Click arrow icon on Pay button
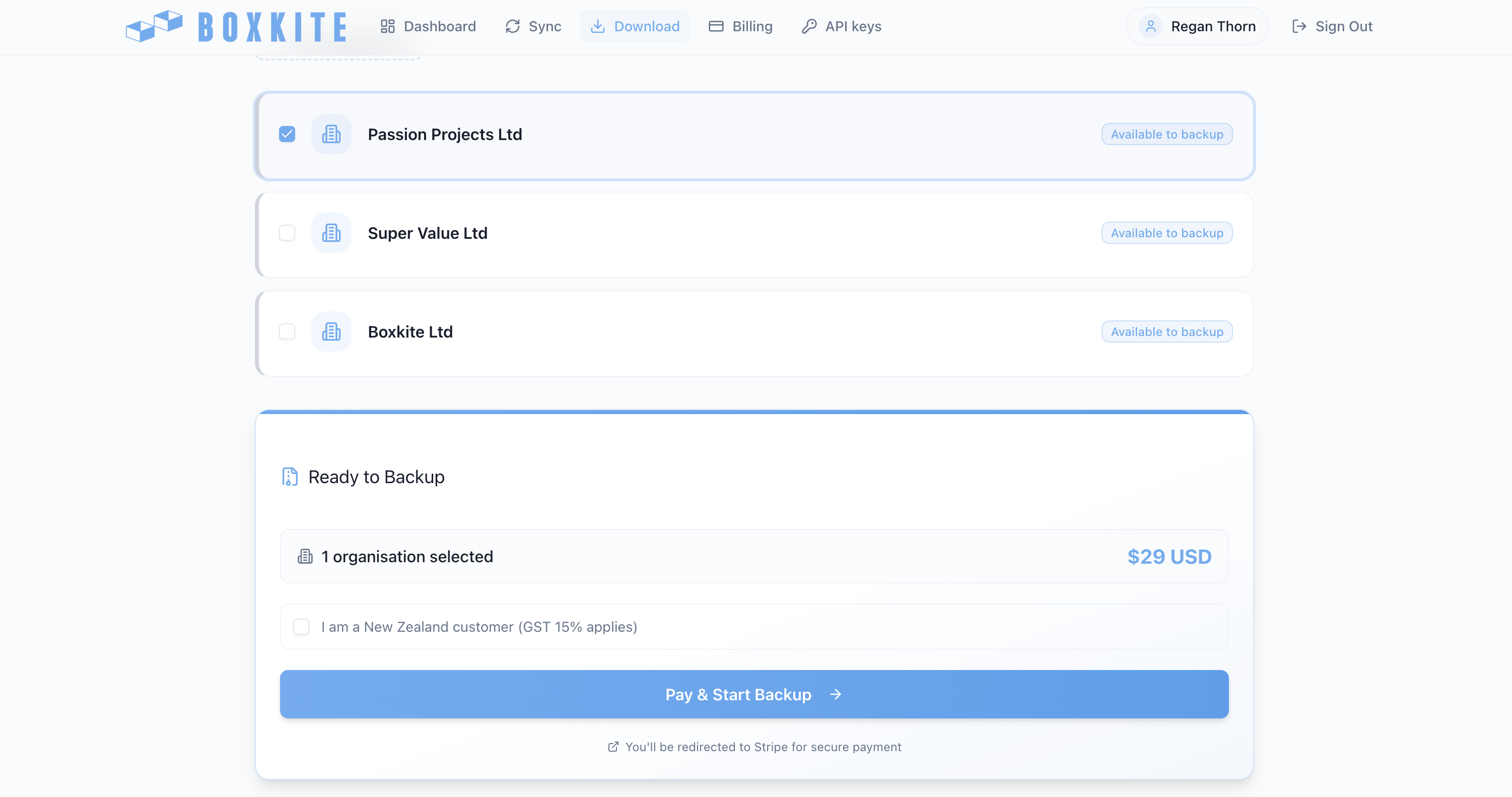 (x=836, y=694)
